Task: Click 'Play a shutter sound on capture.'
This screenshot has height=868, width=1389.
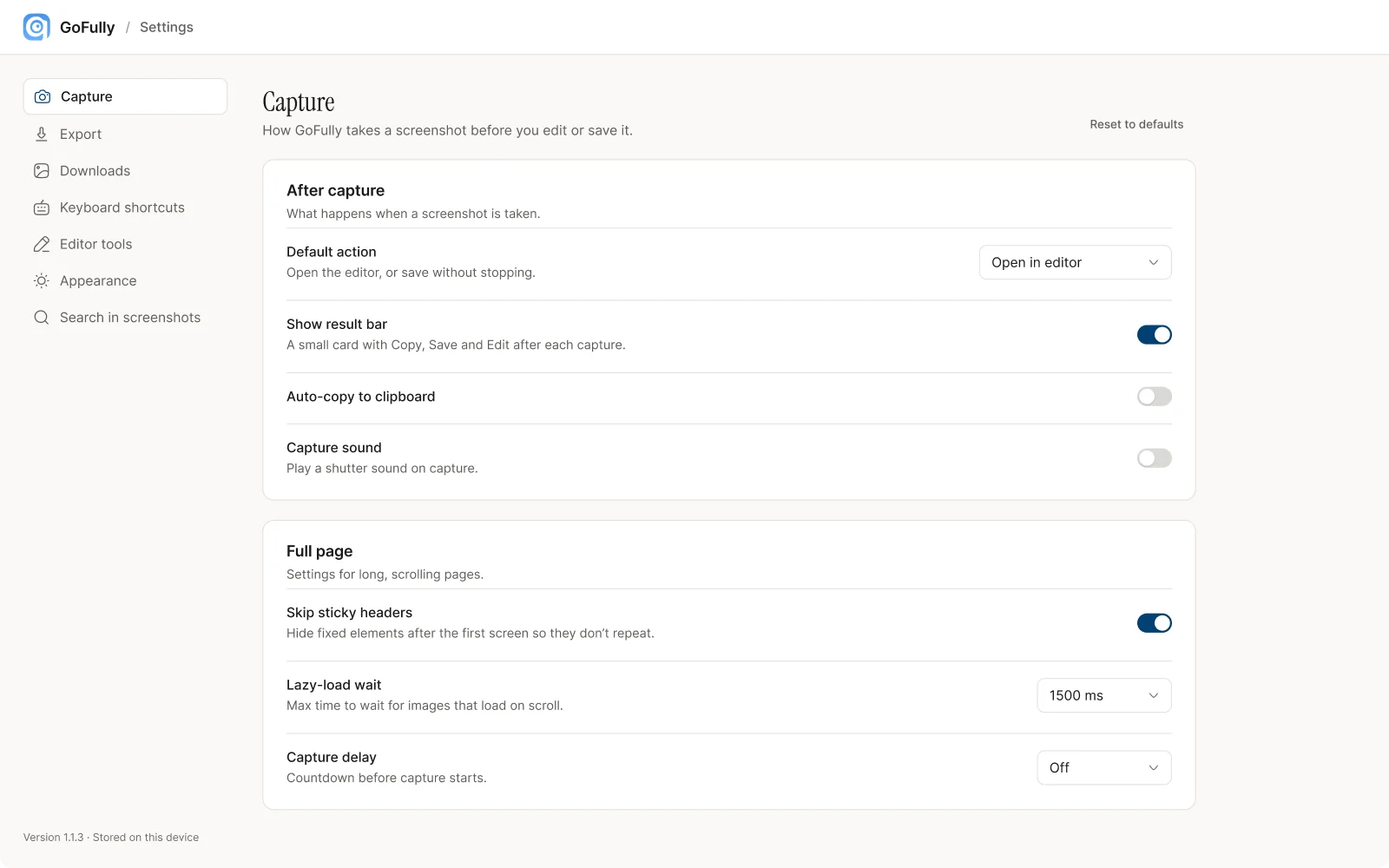Action: pyautogui.click(x=382, y=469)
